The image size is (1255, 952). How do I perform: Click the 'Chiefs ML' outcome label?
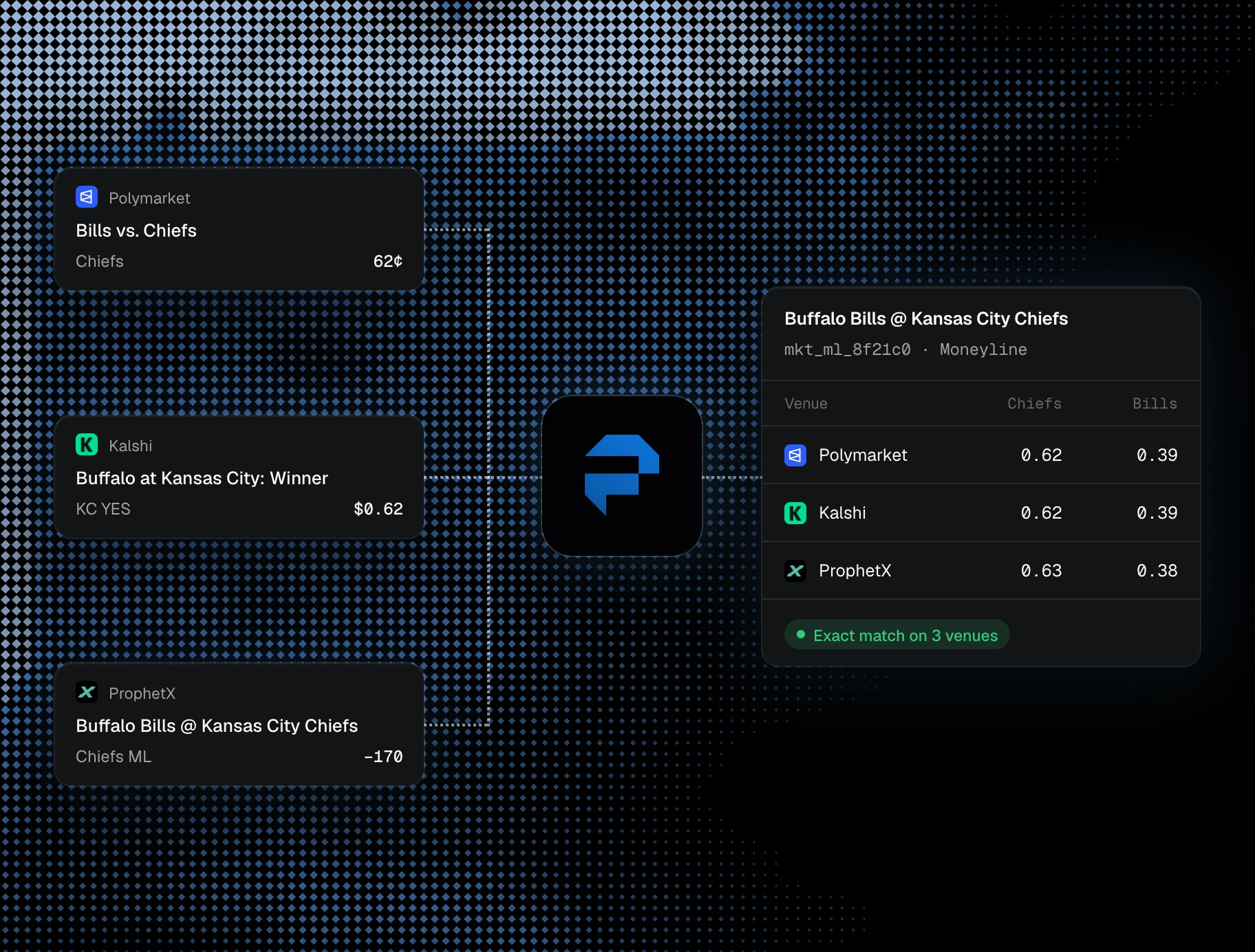(x=114, y=757)
